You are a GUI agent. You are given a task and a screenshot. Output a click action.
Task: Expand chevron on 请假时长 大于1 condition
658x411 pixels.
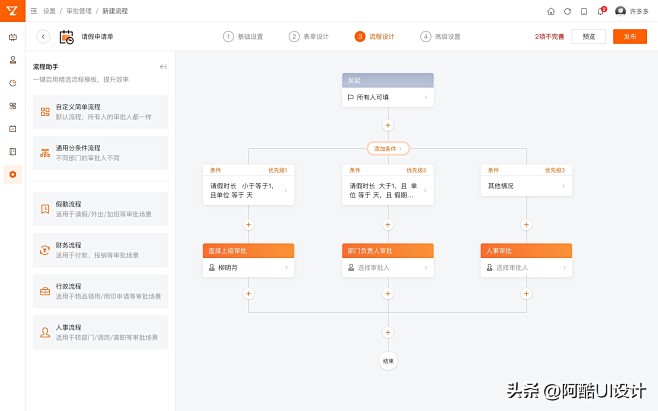coord(425,190)
